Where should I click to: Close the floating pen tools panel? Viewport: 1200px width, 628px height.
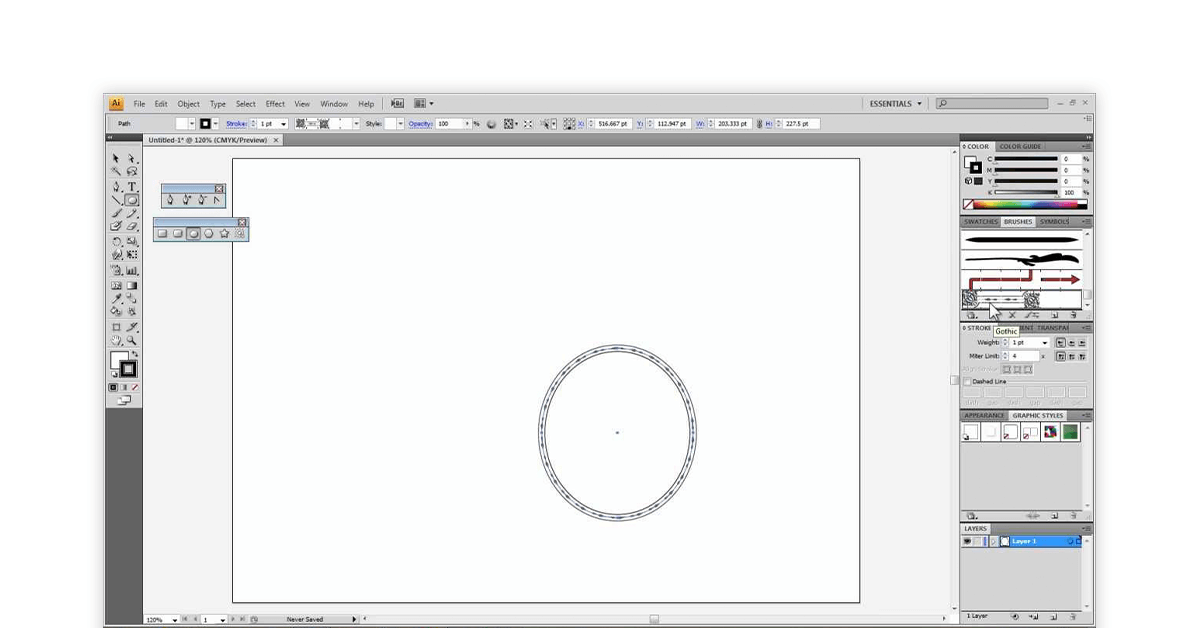click(219, 188)
